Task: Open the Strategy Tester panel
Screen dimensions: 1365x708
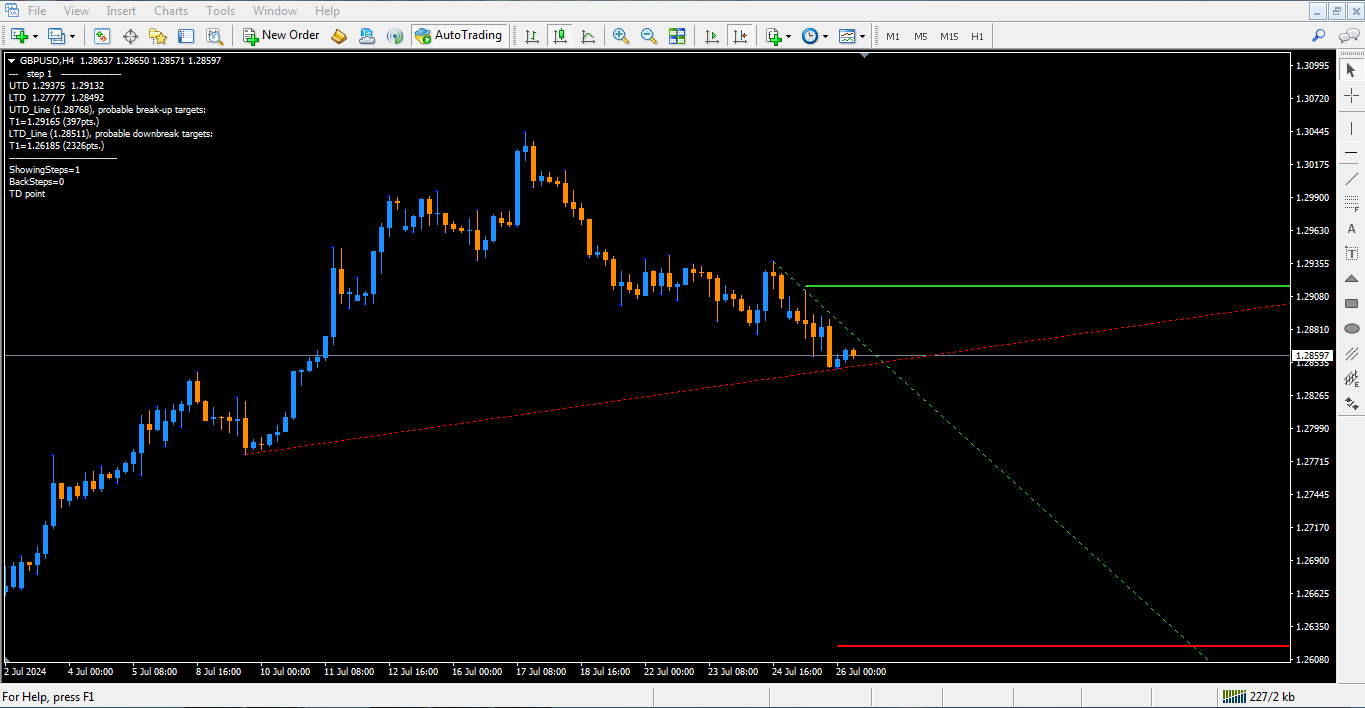Action: 214,36
